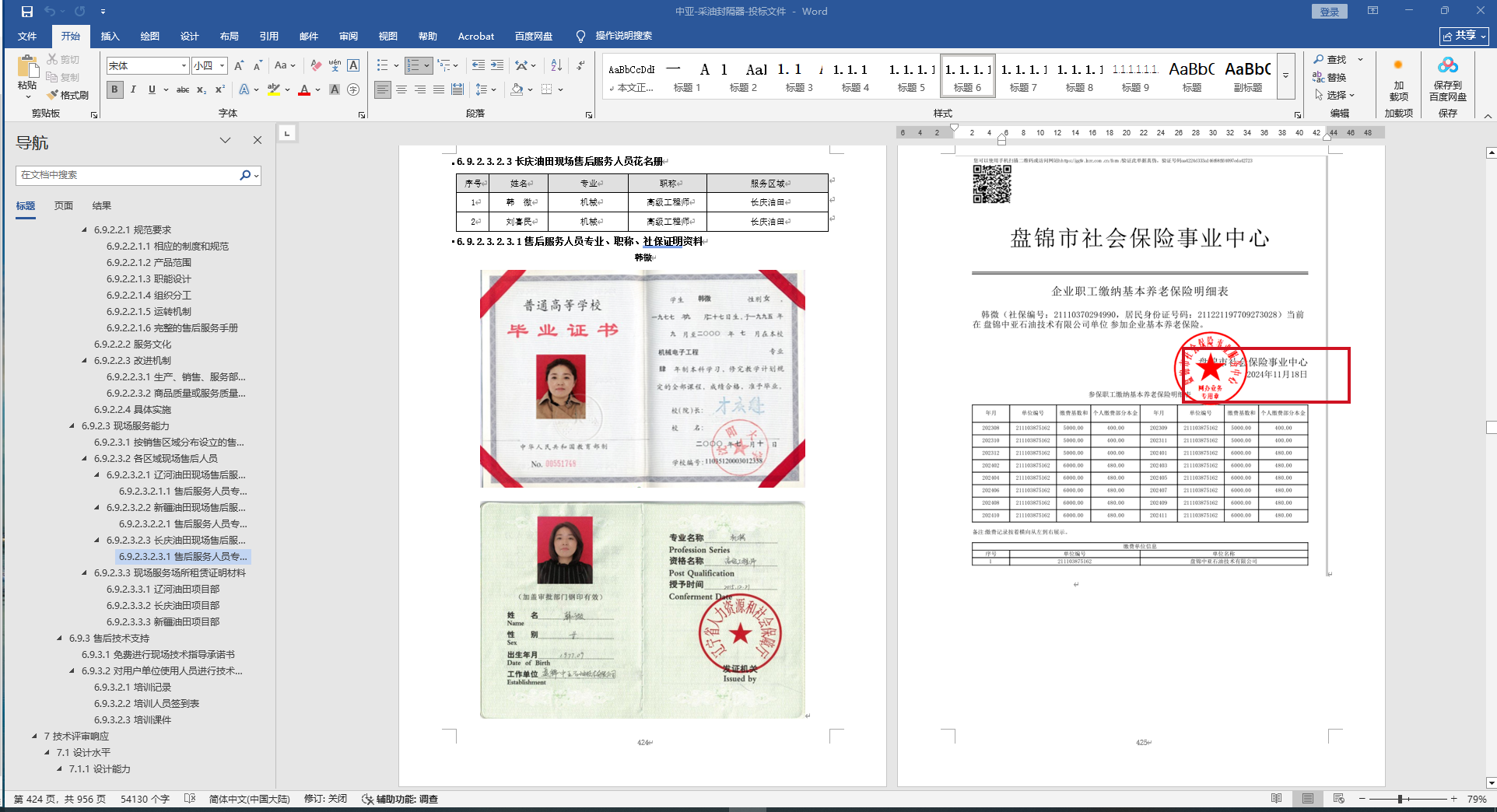Click the strikethrough abc icon
The image size is (1497, 812).
tap(183, 89)
